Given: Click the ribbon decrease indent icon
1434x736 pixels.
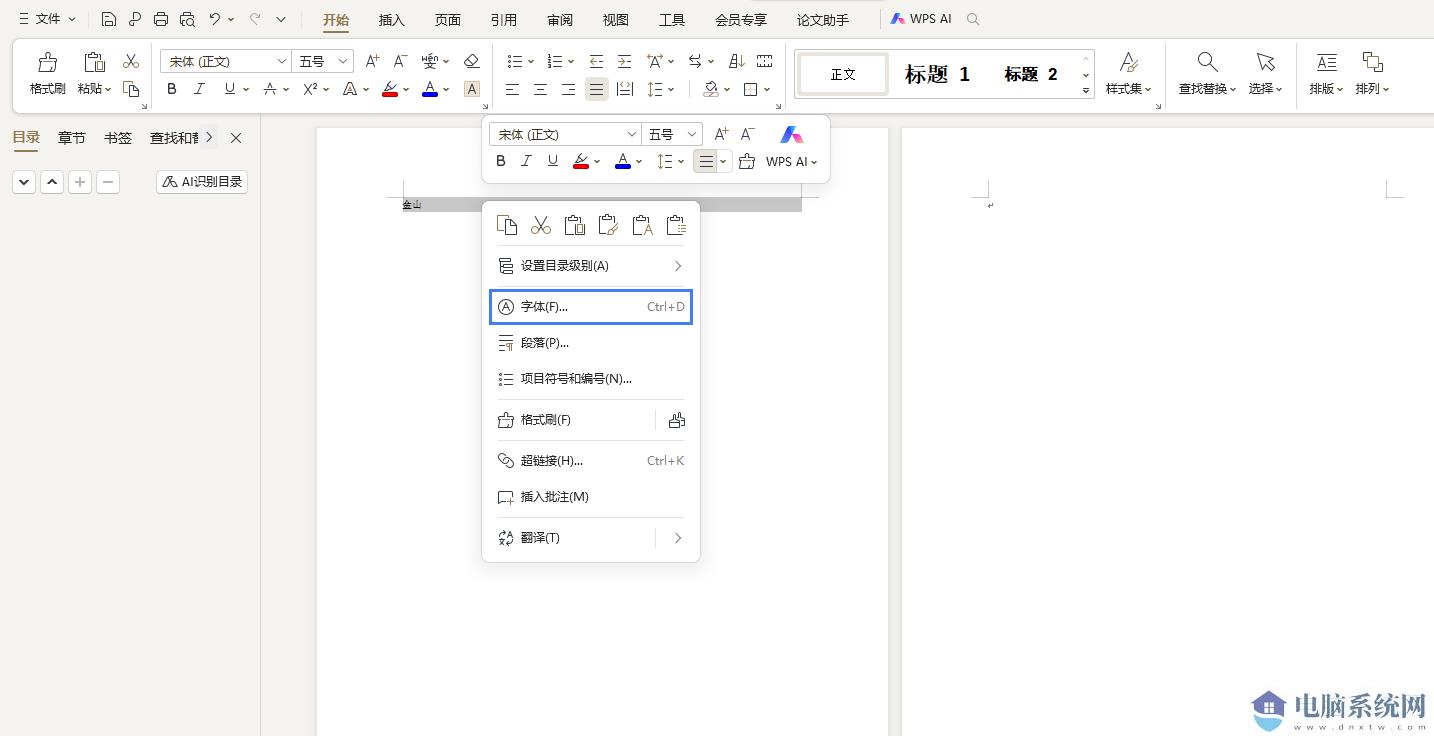Looking at the screenshot, I should pyautogui.click(x=596, y=62).
